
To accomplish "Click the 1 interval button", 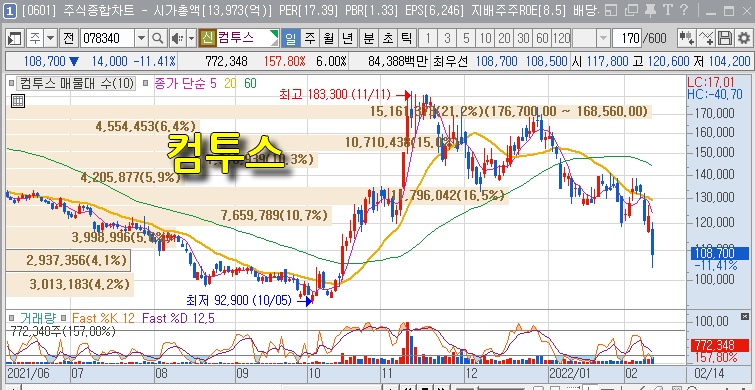I will [428, 38].
